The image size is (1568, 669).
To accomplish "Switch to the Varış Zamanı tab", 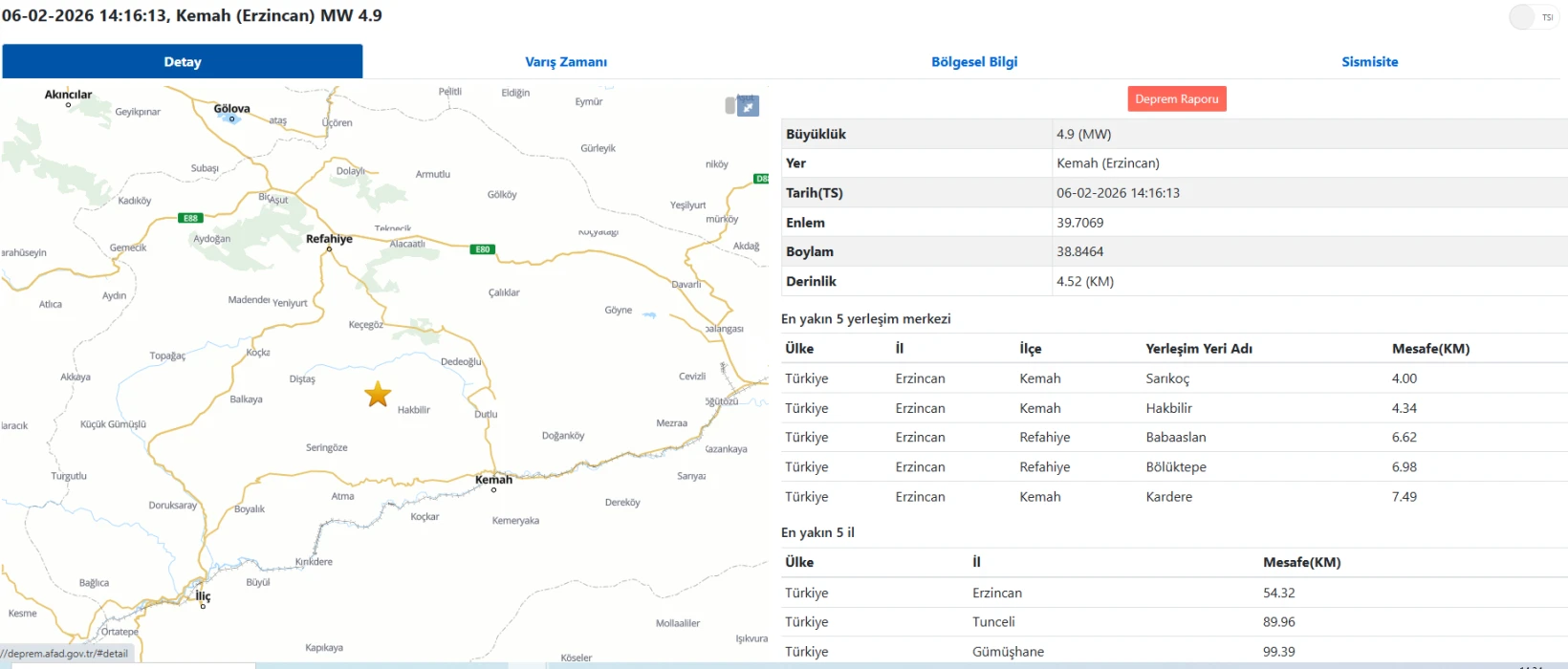I will (x=566, y=61).
